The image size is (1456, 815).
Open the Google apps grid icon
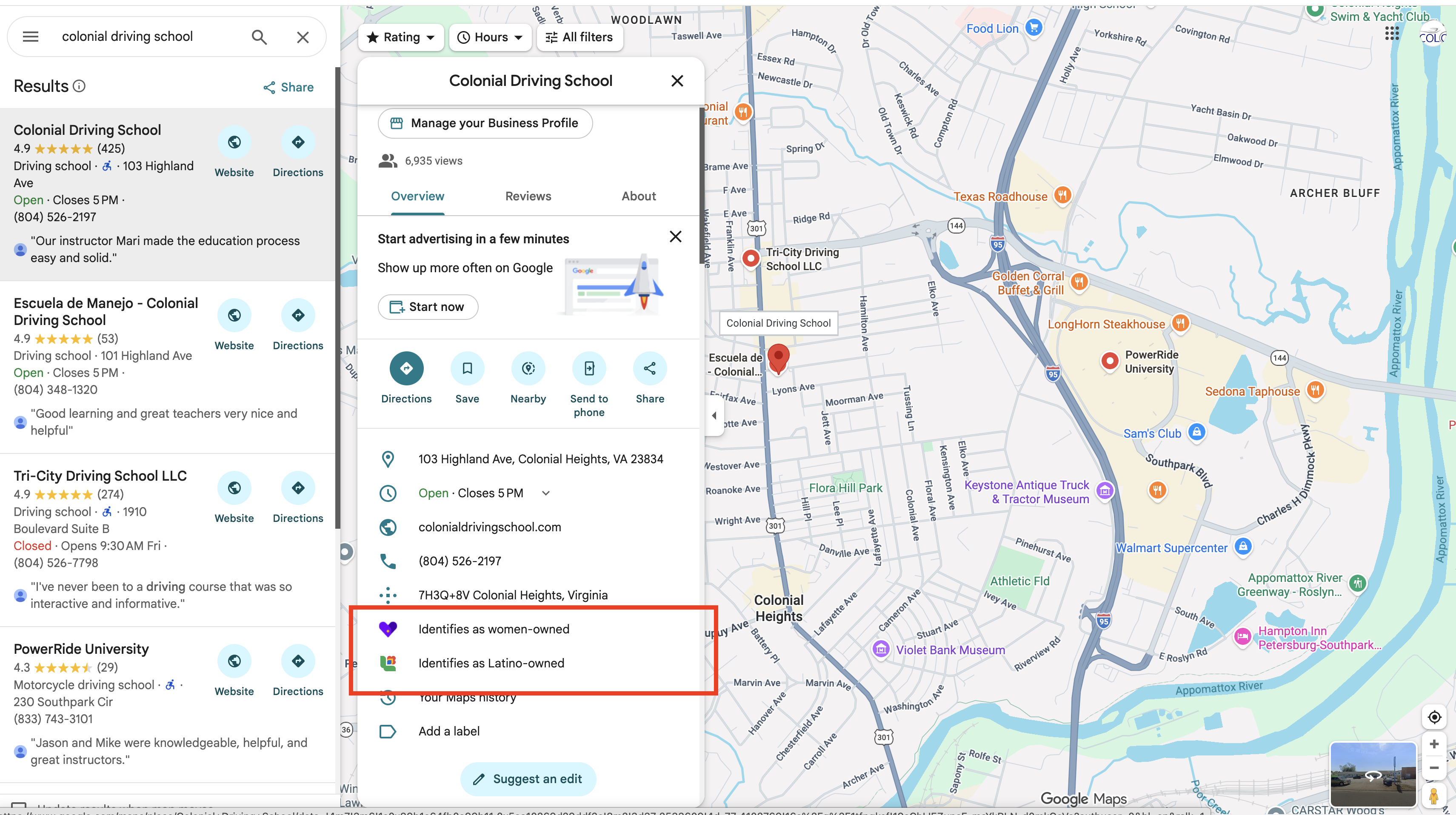tap(1392, 33)
